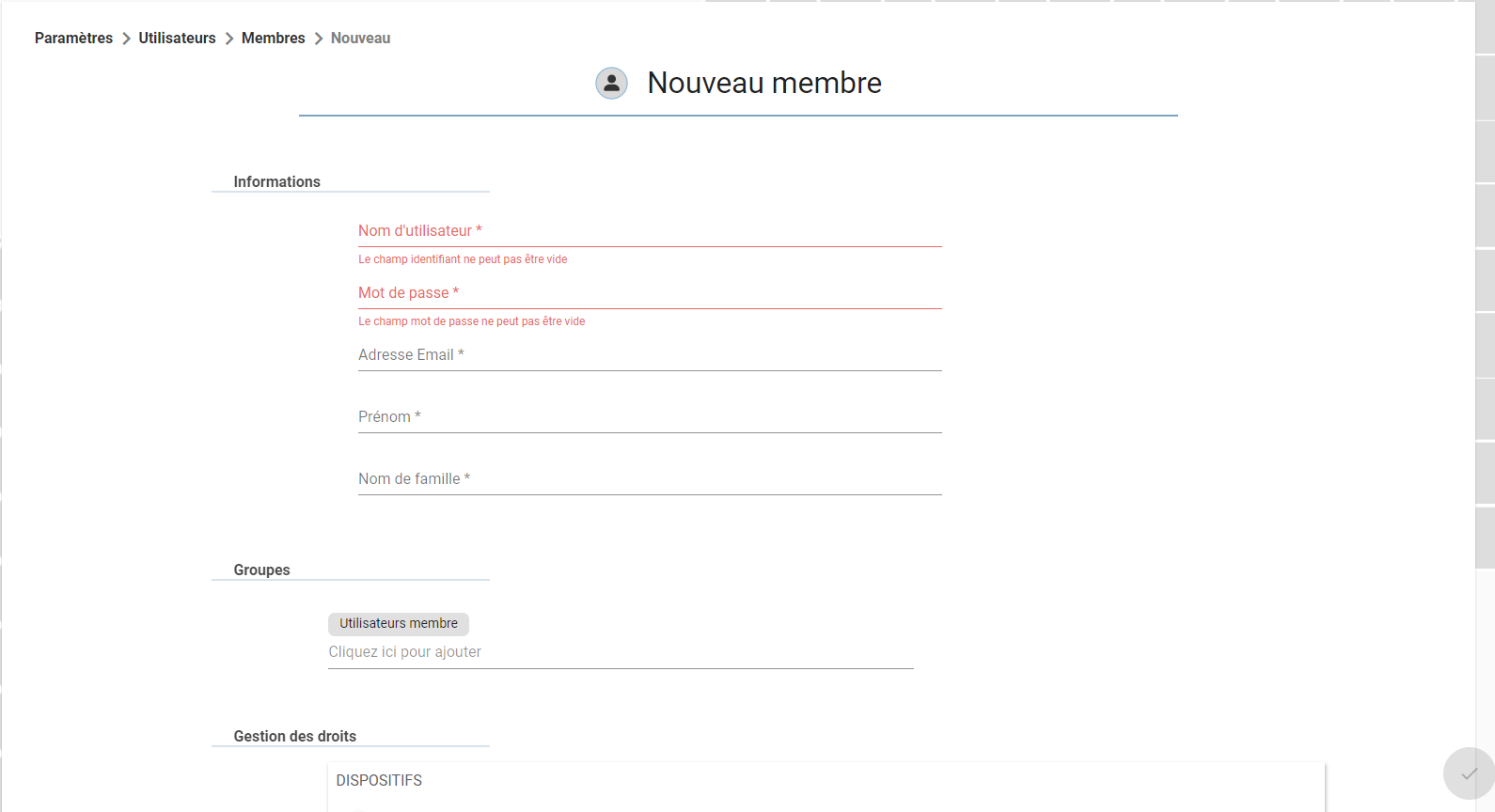Viewport: 1495px width, 812px height.
Task: Click the breadcrumb chevron after Paramètres
Action: 126,39
